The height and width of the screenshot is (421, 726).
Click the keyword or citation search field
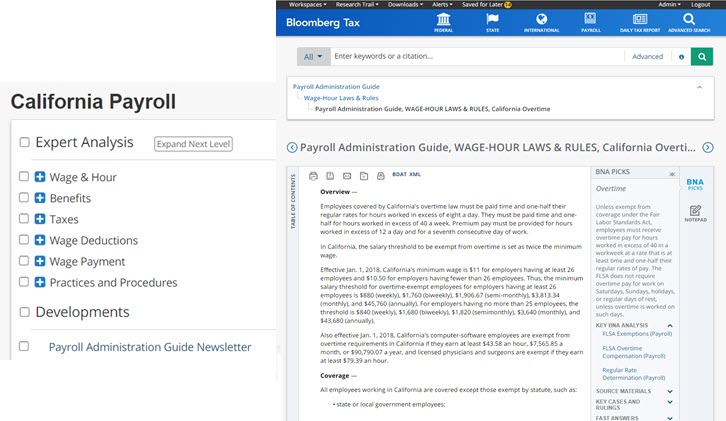coord(480,57)
